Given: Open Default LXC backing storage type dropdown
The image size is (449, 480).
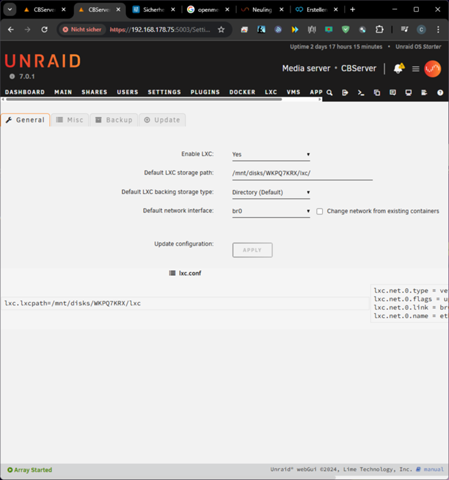Looking at the screenshot, I should point(271,192).
